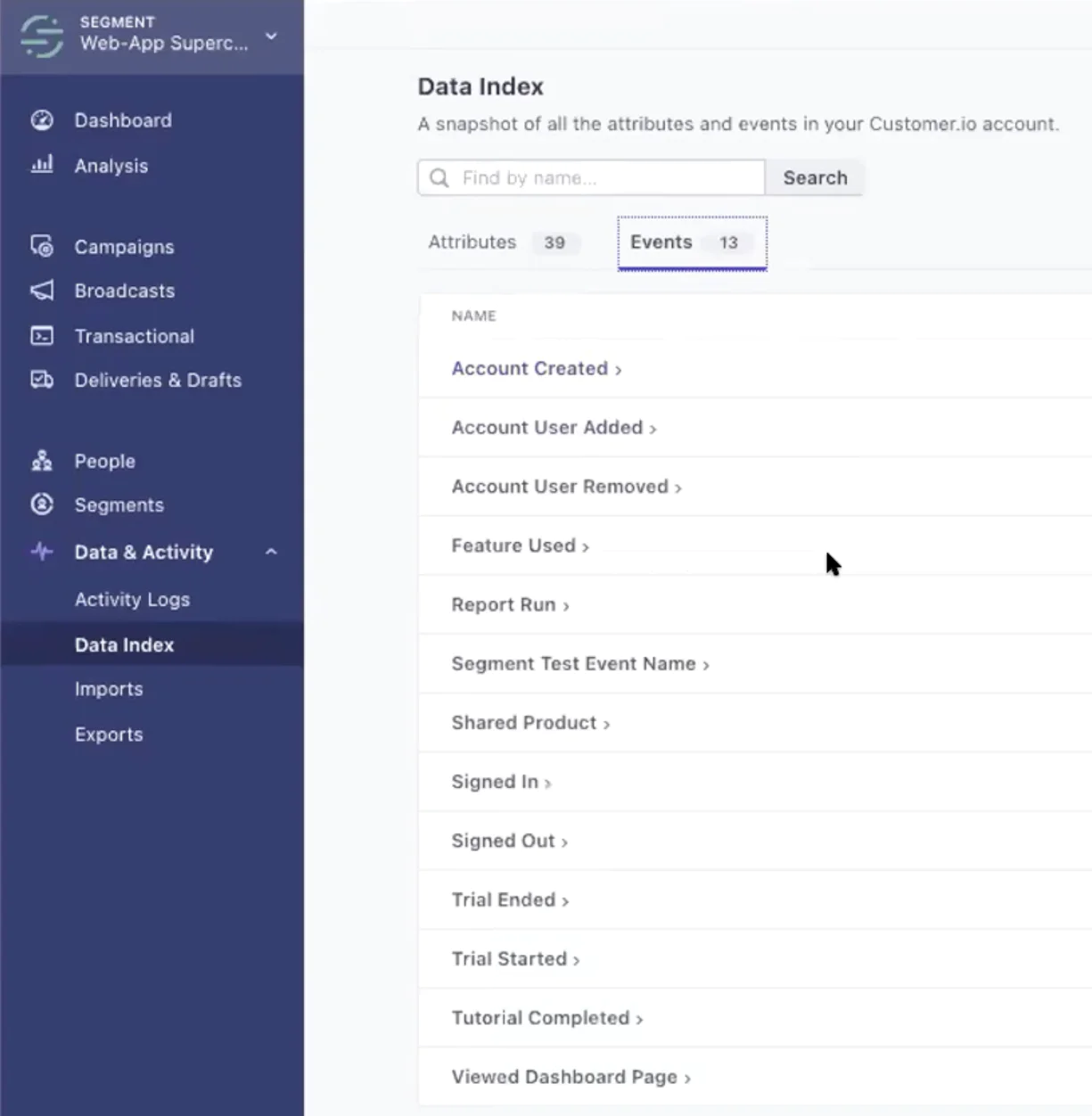The width and height of the screenshot is (1092, 1116).
Task: Click the Segments icon in sidebar
Action: coord(42,505)
